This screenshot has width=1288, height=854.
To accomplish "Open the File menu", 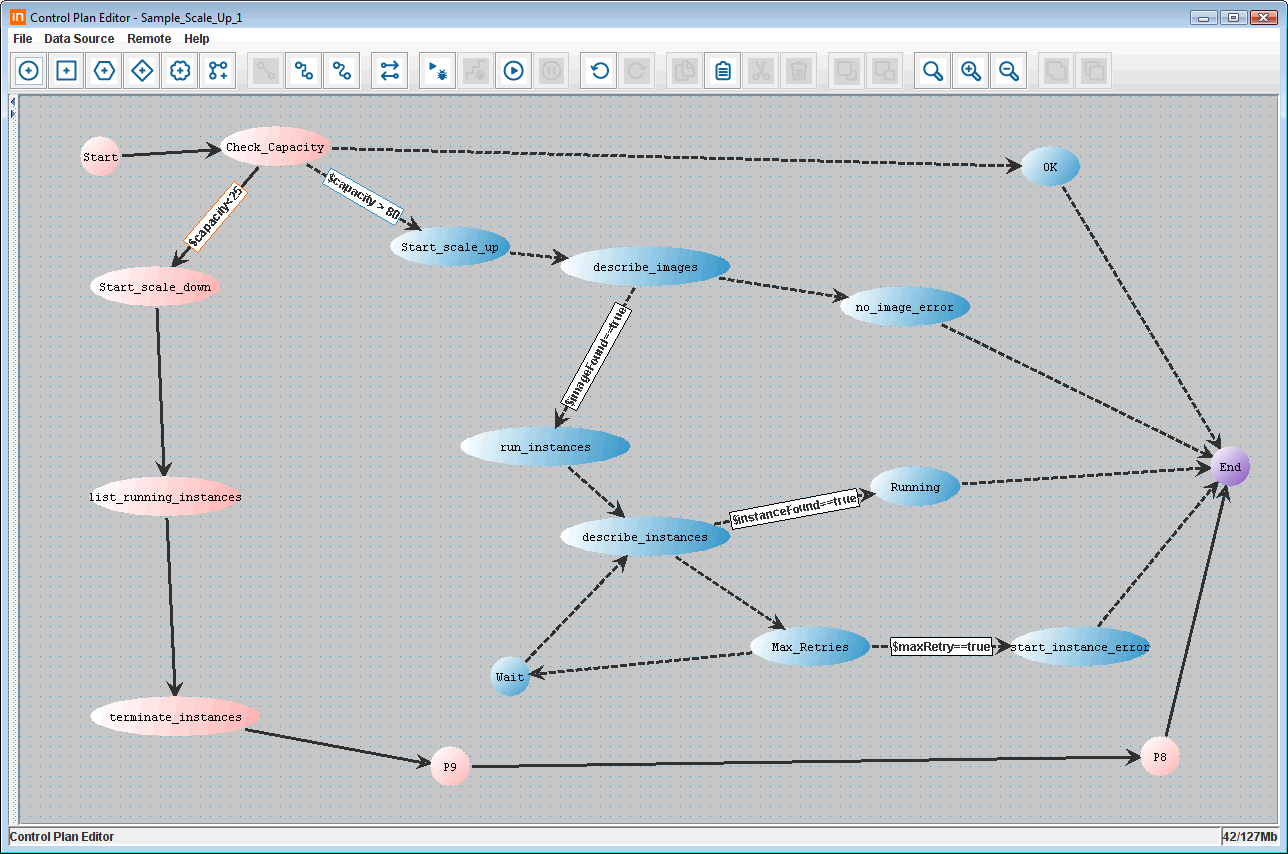I will [22, 39].
